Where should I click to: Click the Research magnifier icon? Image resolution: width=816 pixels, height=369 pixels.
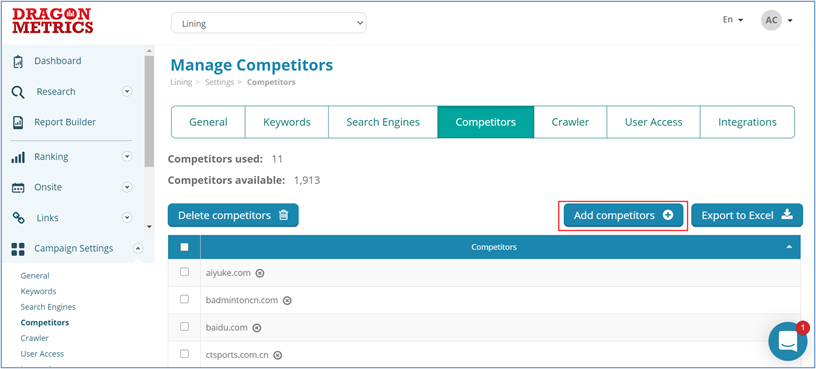(18, 93)
